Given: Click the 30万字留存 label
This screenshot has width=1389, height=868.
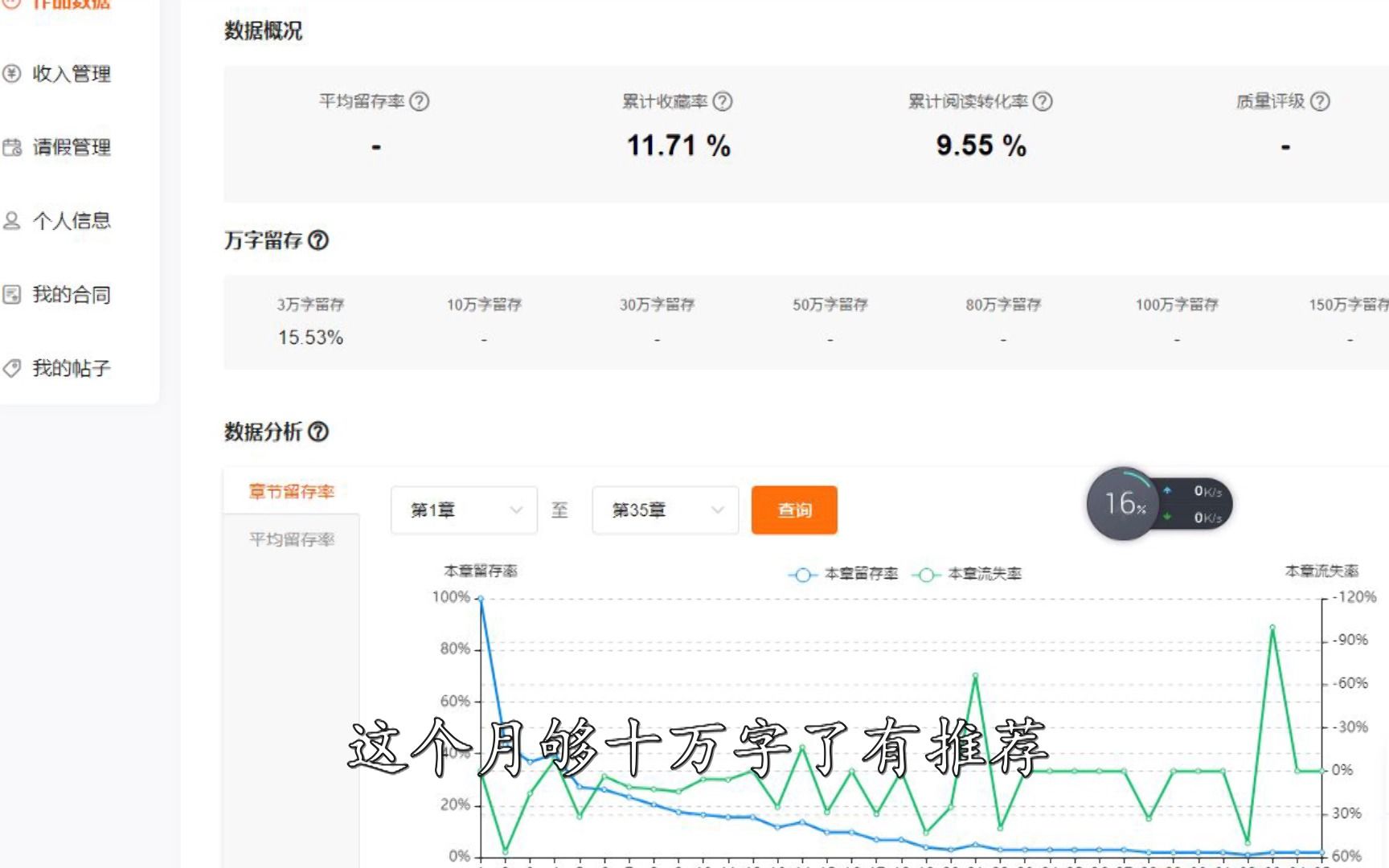Looking at the screenshot, I should click(657, 305).
